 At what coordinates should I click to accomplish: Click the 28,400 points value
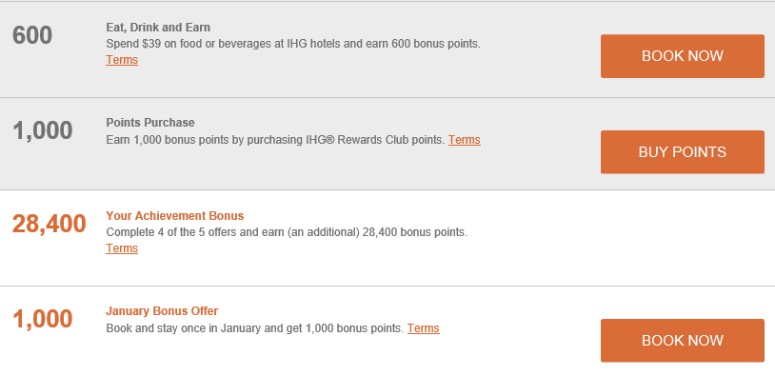49,224
